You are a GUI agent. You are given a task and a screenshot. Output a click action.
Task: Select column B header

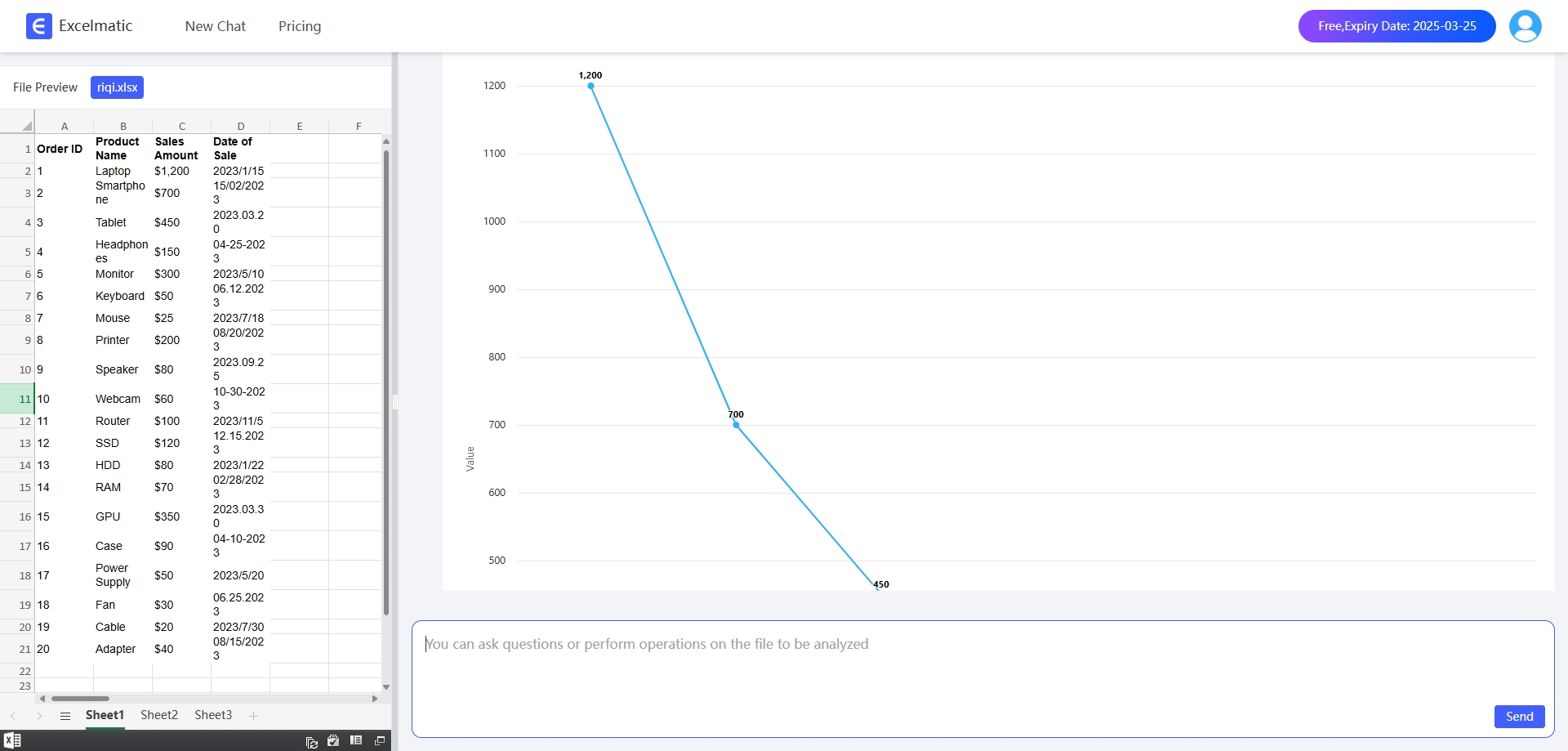pyautogui.click(x=123, y=126)
